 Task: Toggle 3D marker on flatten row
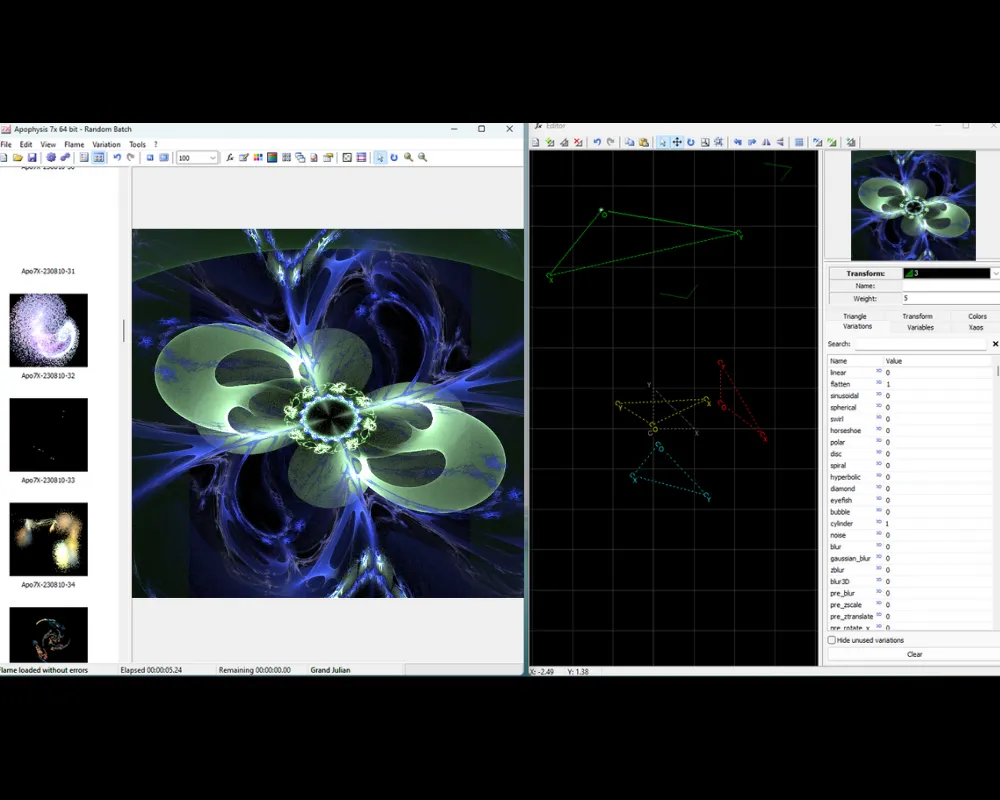point(879,383)
